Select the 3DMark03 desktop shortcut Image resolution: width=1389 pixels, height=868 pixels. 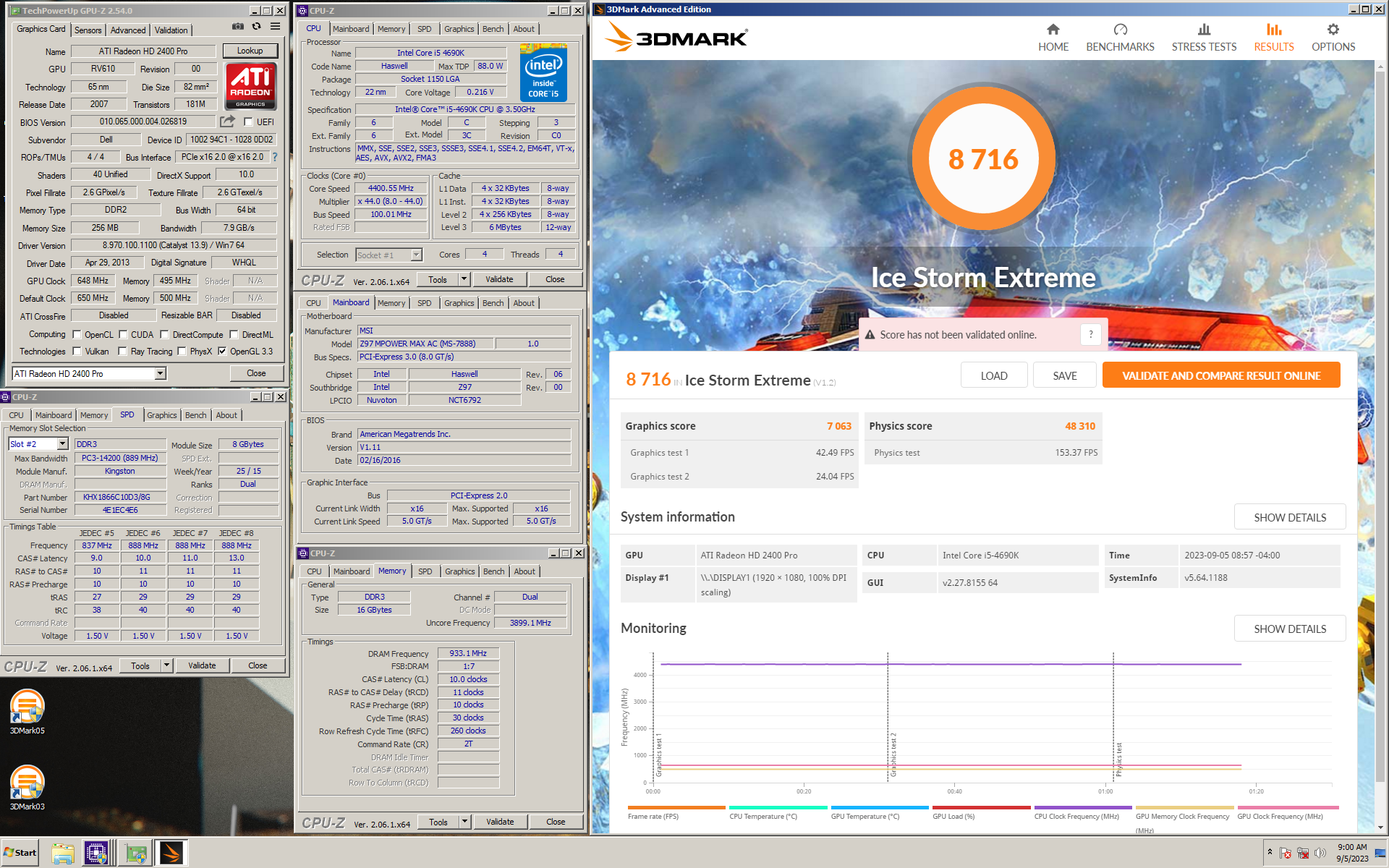coord(27,788)
